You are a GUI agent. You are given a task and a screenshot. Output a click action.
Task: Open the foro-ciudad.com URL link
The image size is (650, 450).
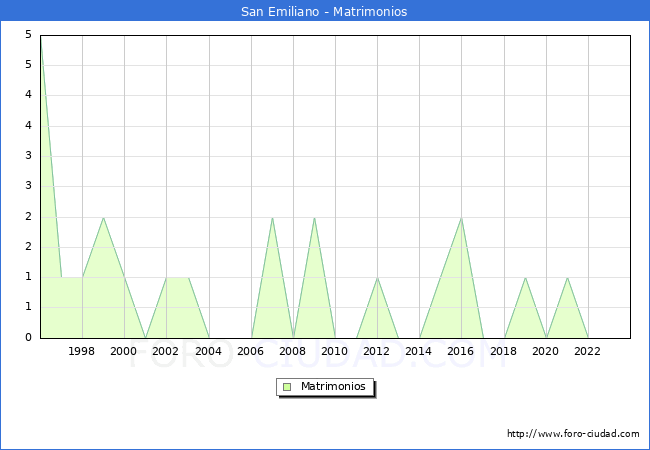[x=573, y=434]
